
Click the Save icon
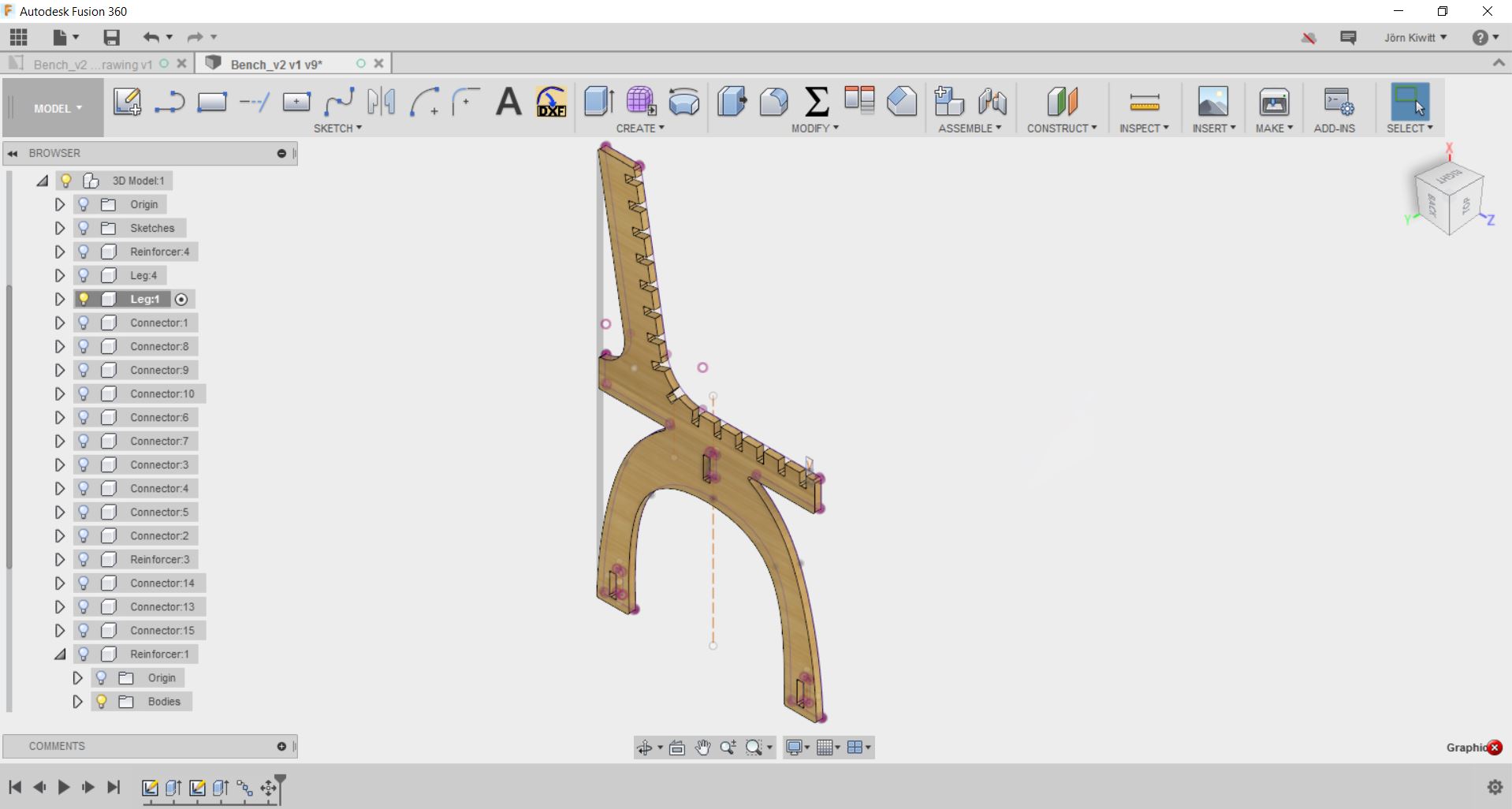point(112,37)
